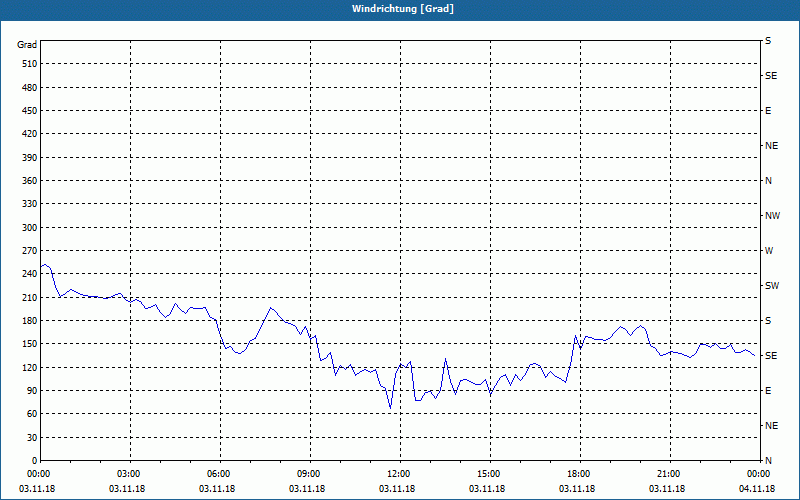This screenshot has height=500, width=800.
Task: Click the 15:00 time axis label
Action: (490, 474)
